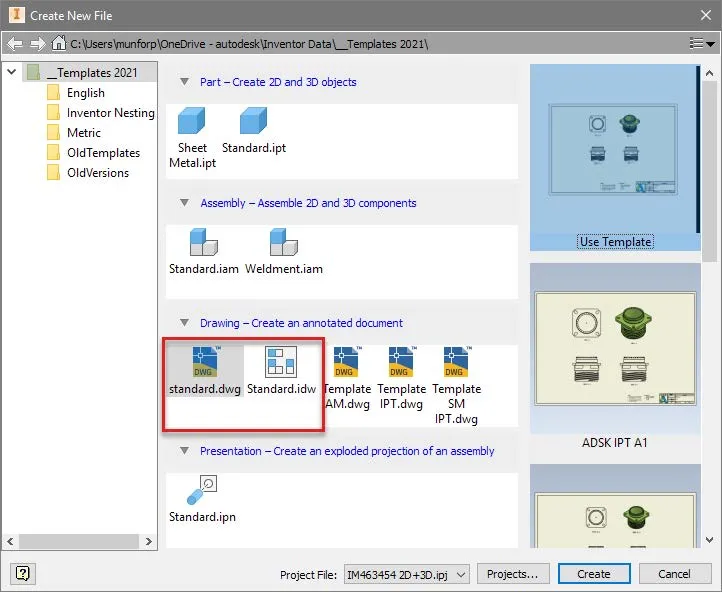Pick the Template AM.dwg icon

click(348, 362)
